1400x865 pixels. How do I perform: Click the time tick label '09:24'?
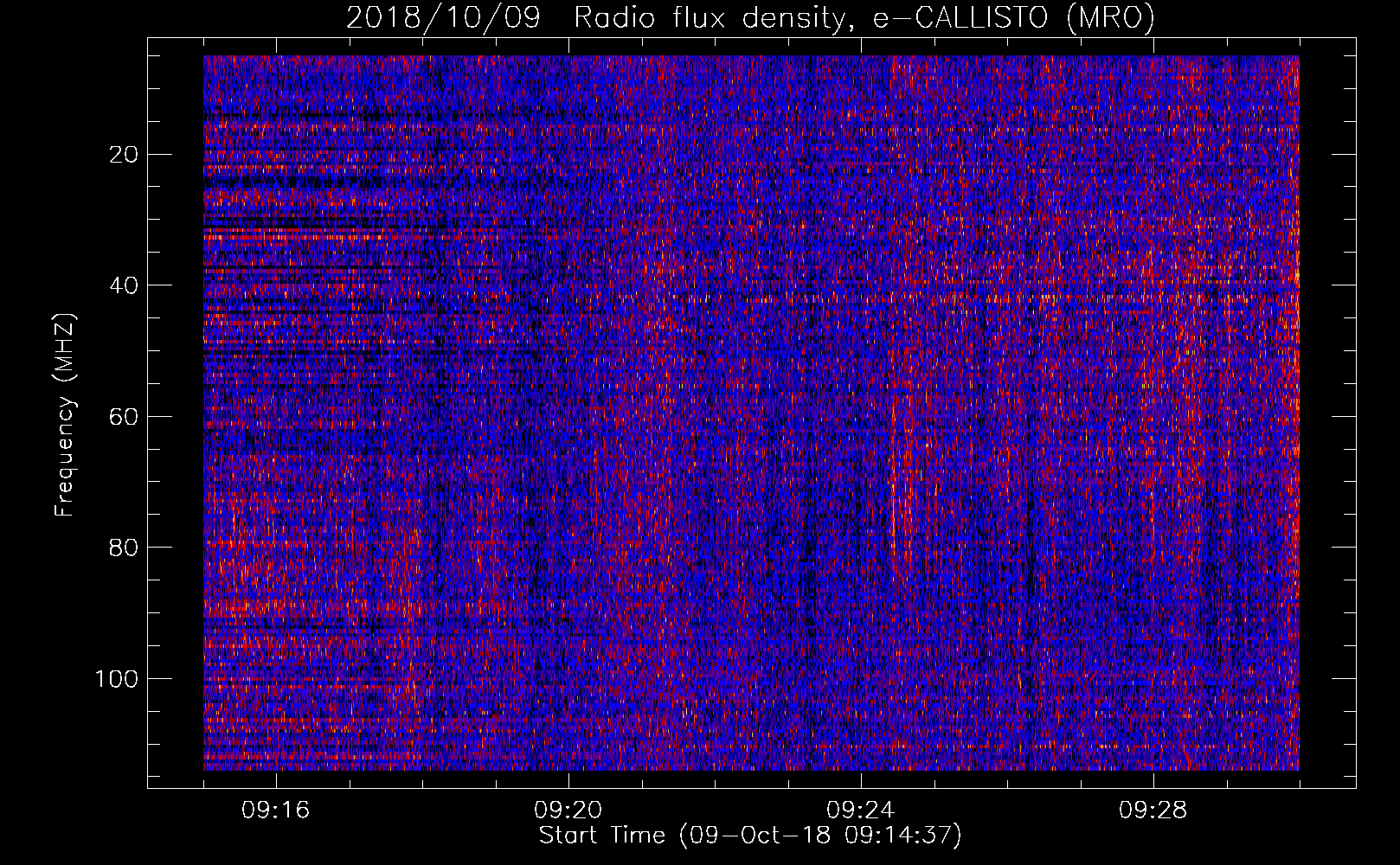tap(861, 811)
